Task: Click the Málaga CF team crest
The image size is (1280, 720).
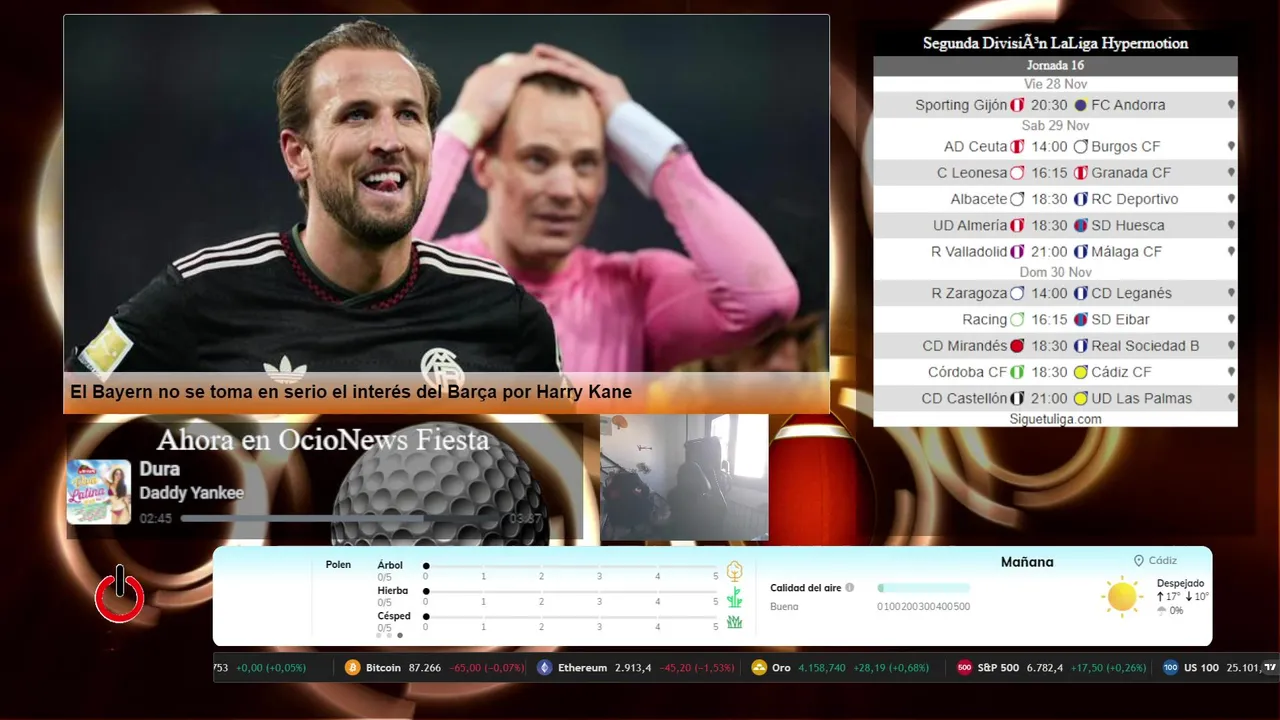Action: pyautogui.click(x=1080, y=252)
